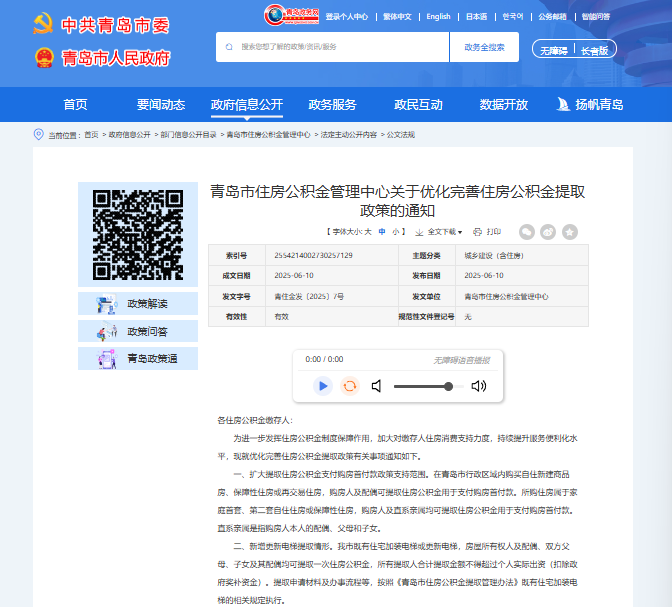
Task: Print the article using 打印
Action: click(488, 231)
